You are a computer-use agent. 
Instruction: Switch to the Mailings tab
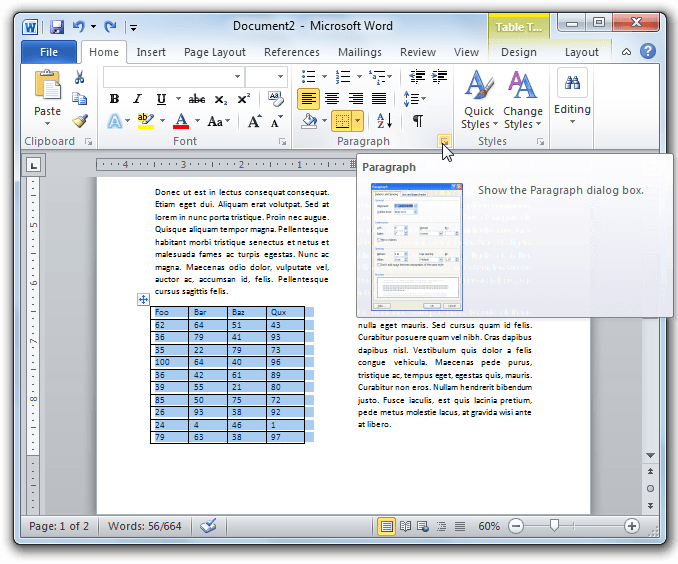(359, 52)
